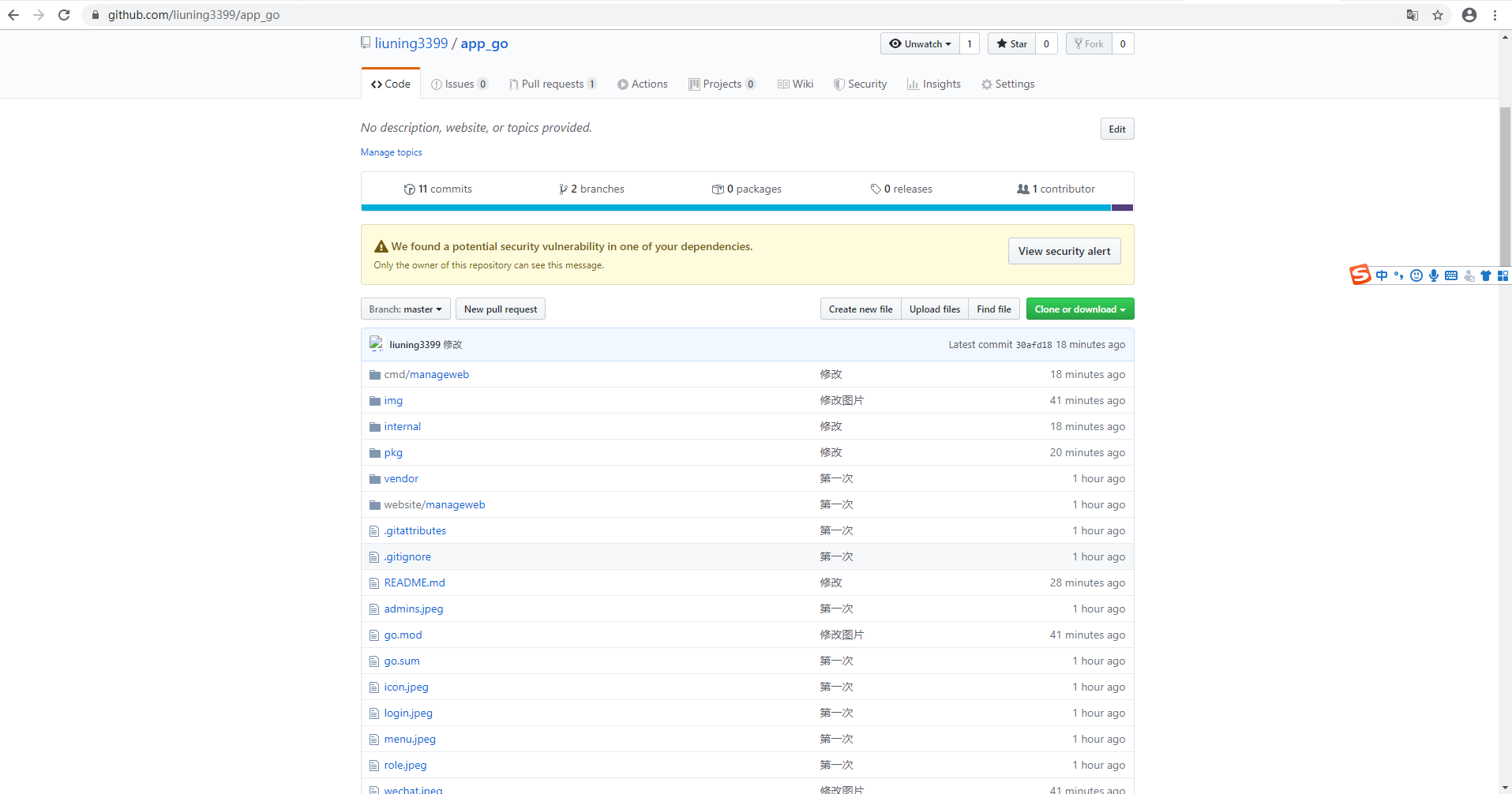The image size is (1512, 794).
Task: Click the Fork button
Action: (x=1090, y=43)
